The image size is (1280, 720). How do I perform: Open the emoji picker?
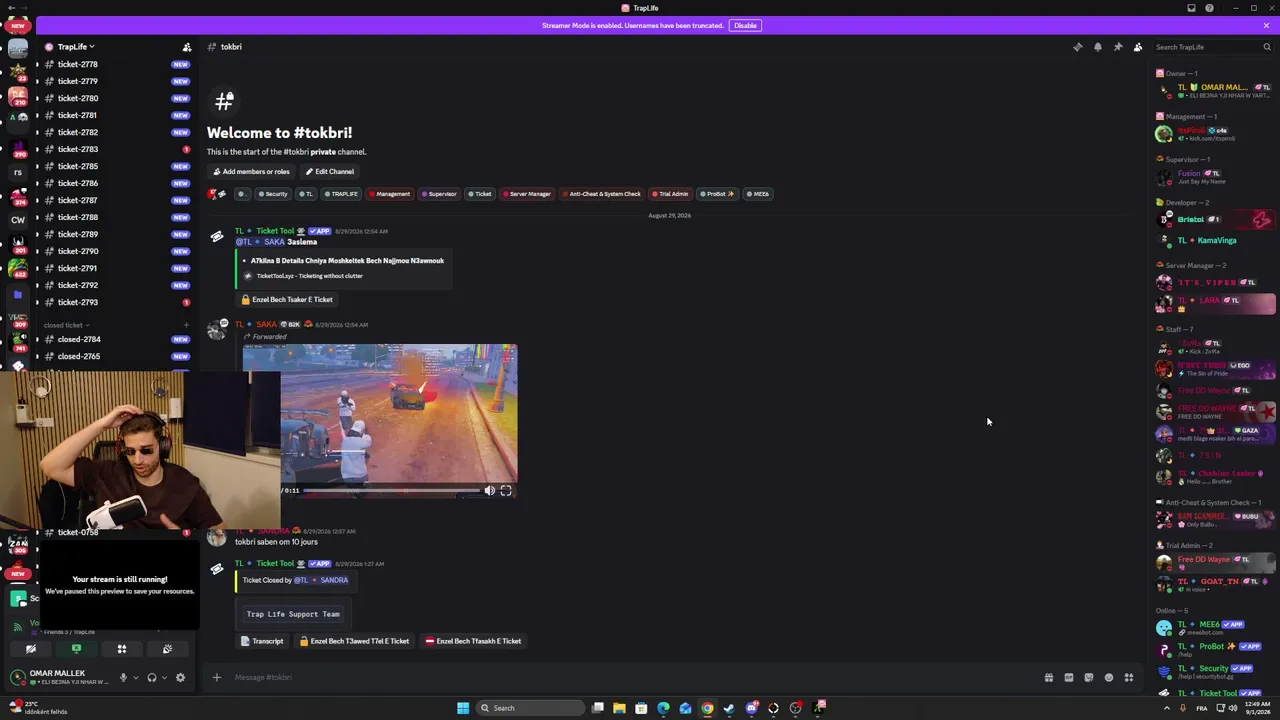pyautogui.click(x=1108, y=677)
